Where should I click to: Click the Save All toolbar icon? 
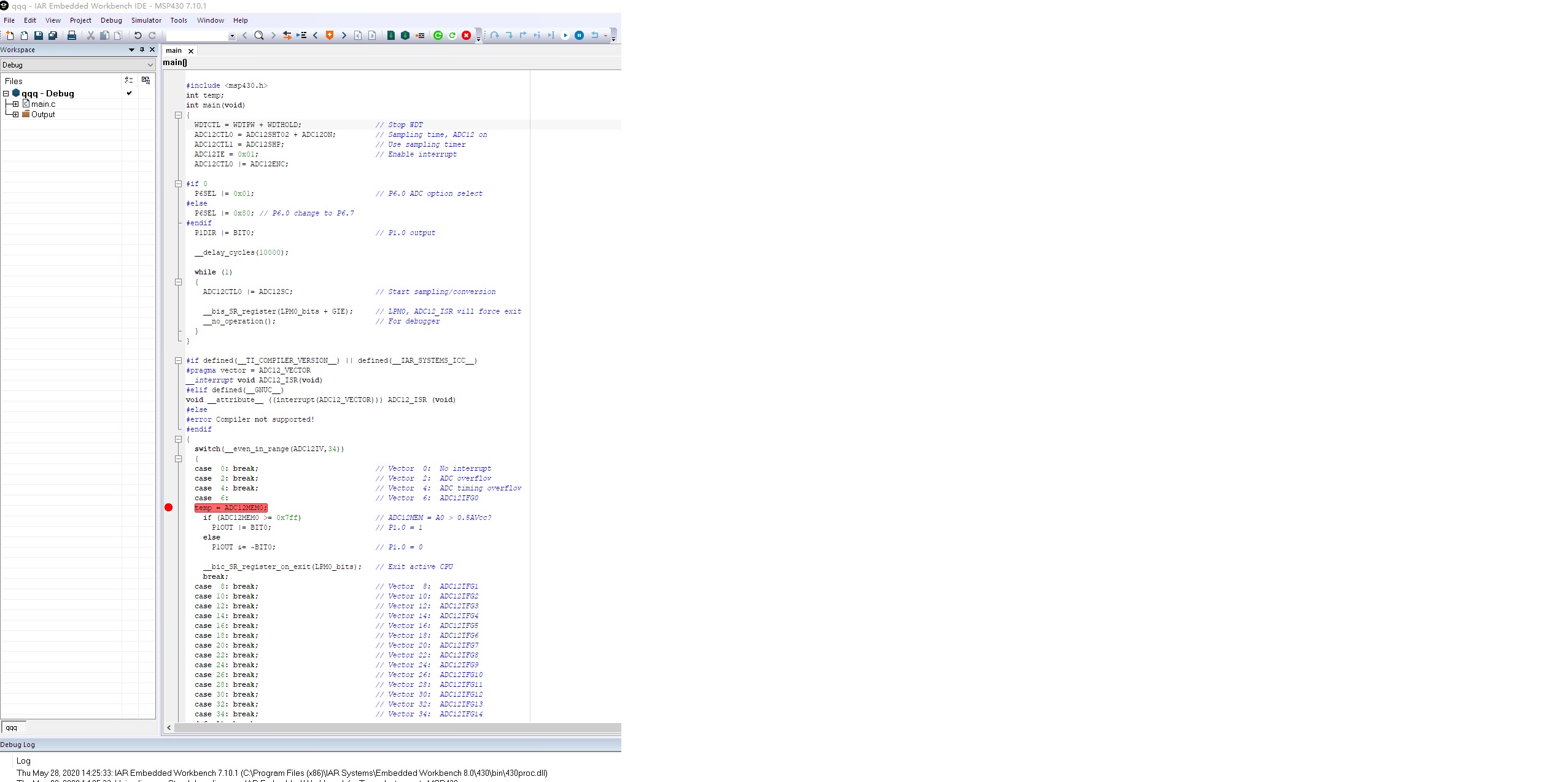[53, 36]
